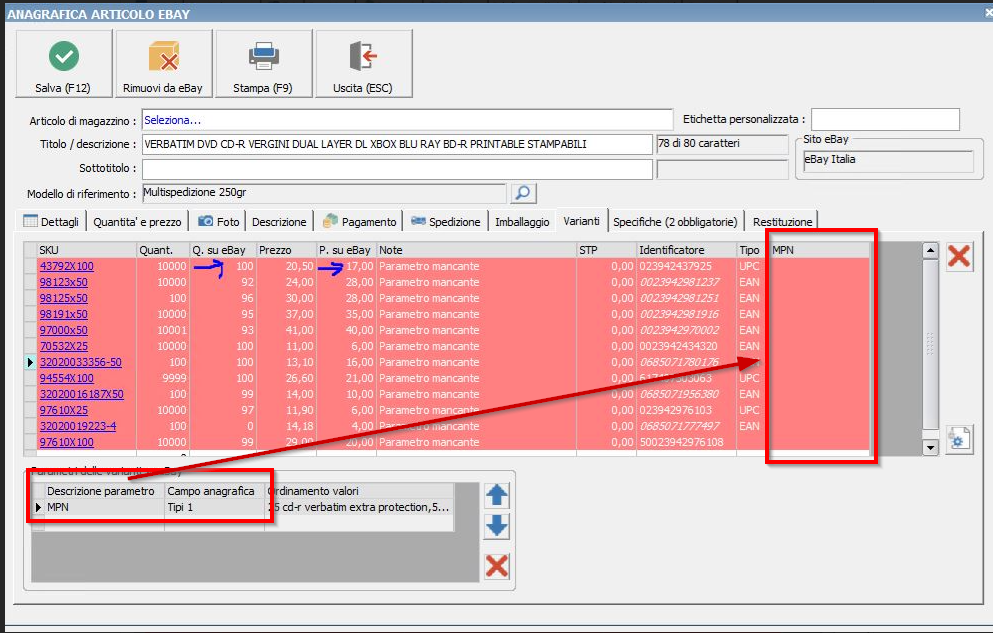Click the Sottotitolo input field
Viewport: 993px width, 633px height.
click(397, 168)
